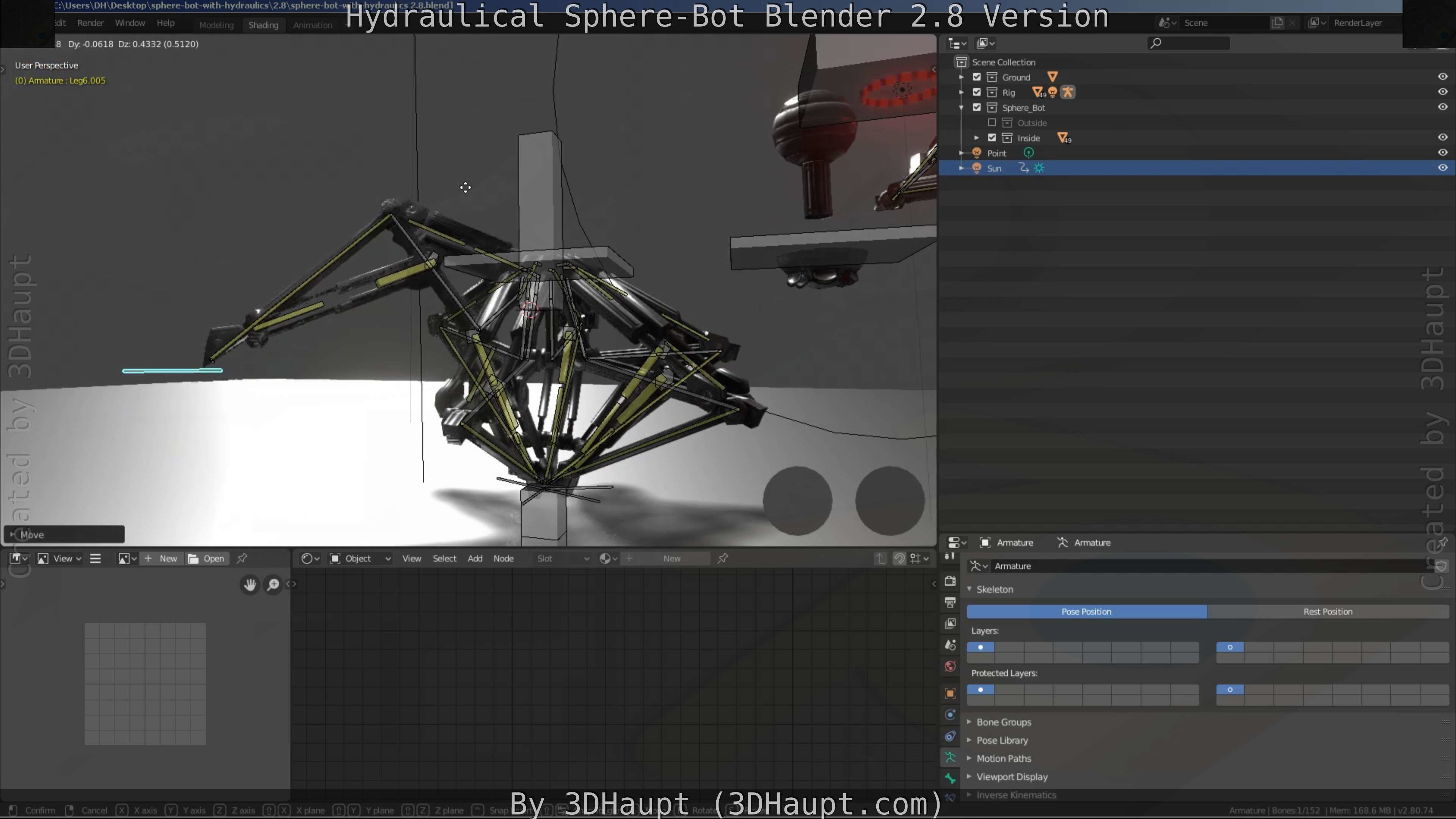Open the Output properties tab
1456x819 pixels.
(950, 602)
